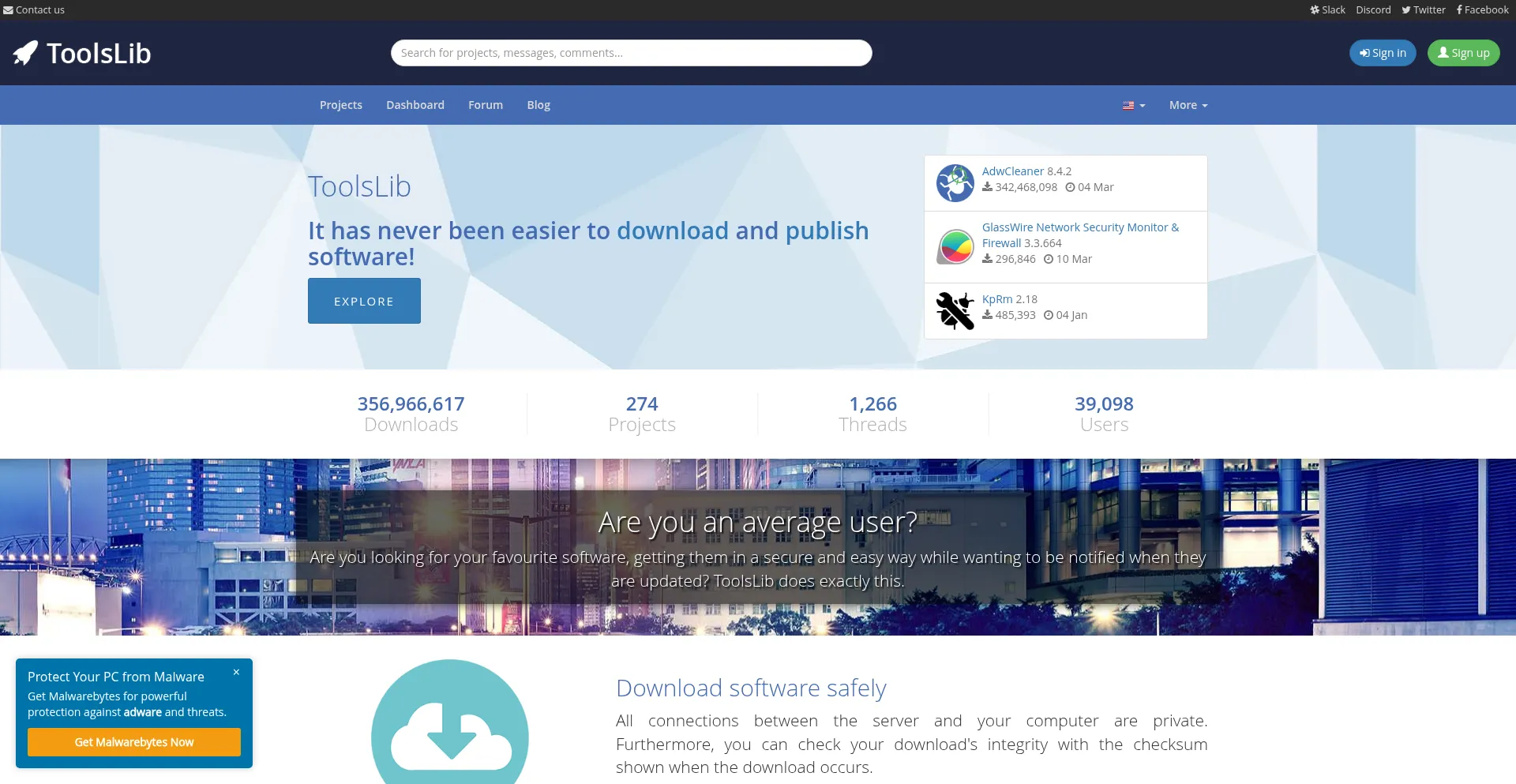Image resolution: width=1516 pixels, height=784 pixels.
Task: Click the 'Download software safely' heading
Action: pyautogui.click(x=751, y=688)
